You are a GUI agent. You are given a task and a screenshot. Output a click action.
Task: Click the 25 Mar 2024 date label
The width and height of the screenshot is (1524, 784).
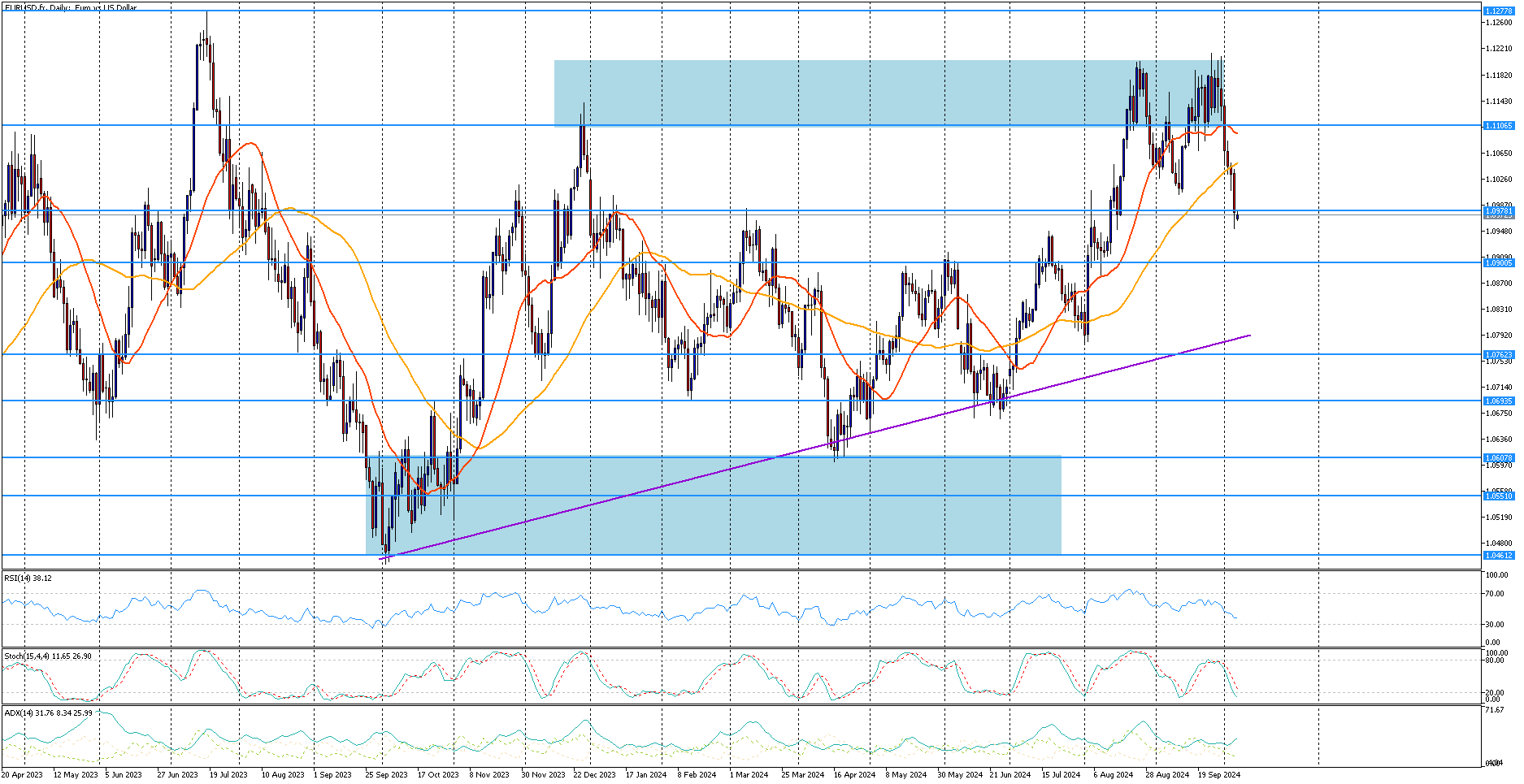[803, 774]
